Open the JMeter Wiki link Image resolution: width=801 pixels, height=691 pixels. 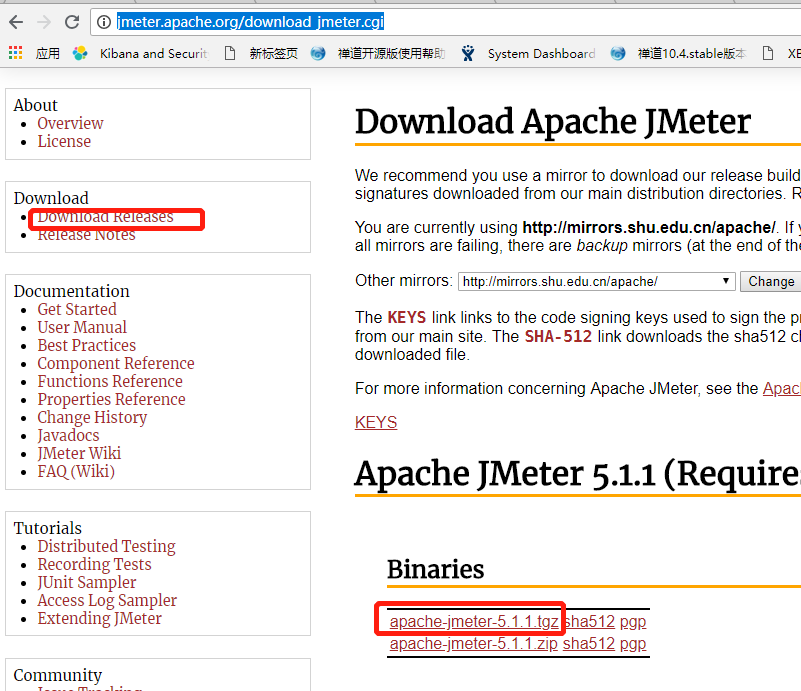(x=79, y=454)
